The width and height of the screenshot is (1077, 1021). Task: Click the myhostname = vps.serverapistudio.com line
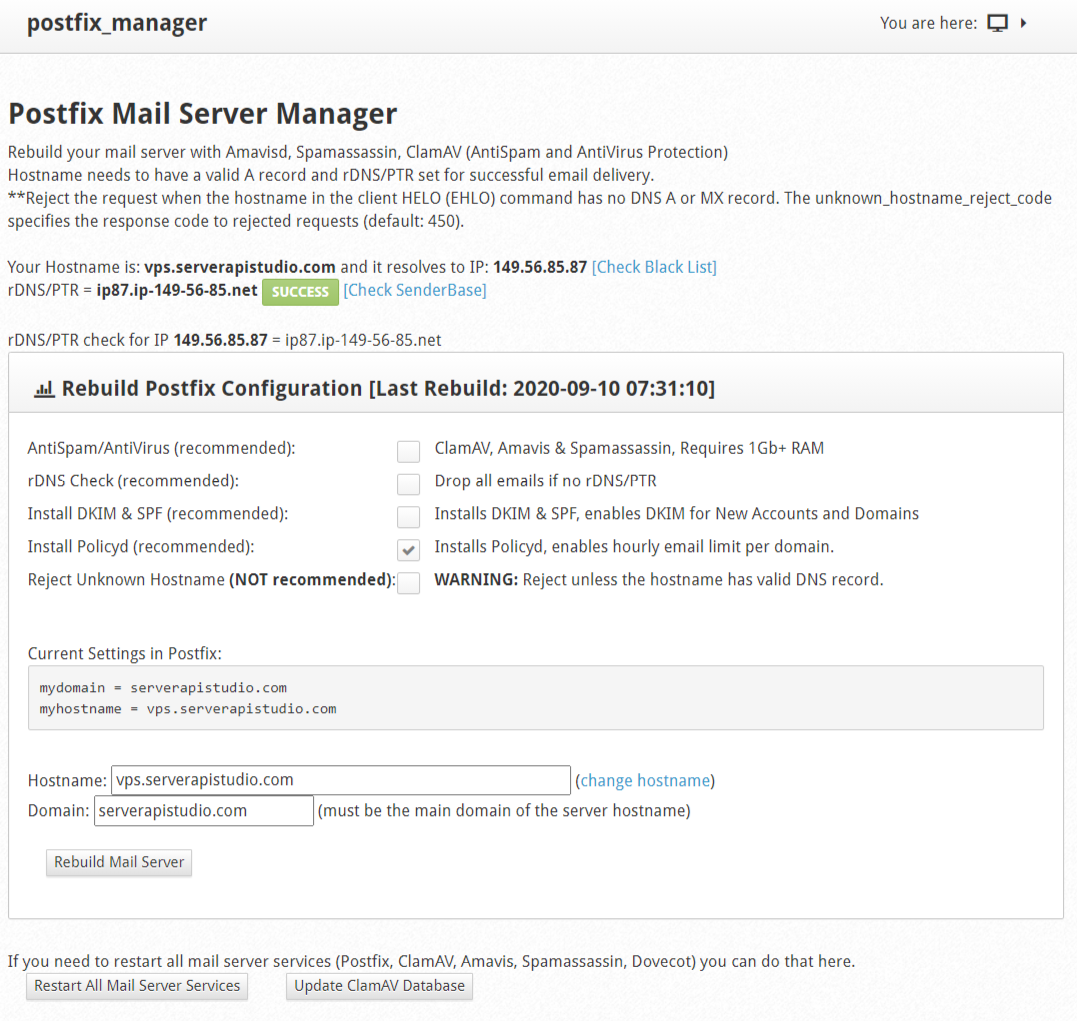click(x=188, y=709)
